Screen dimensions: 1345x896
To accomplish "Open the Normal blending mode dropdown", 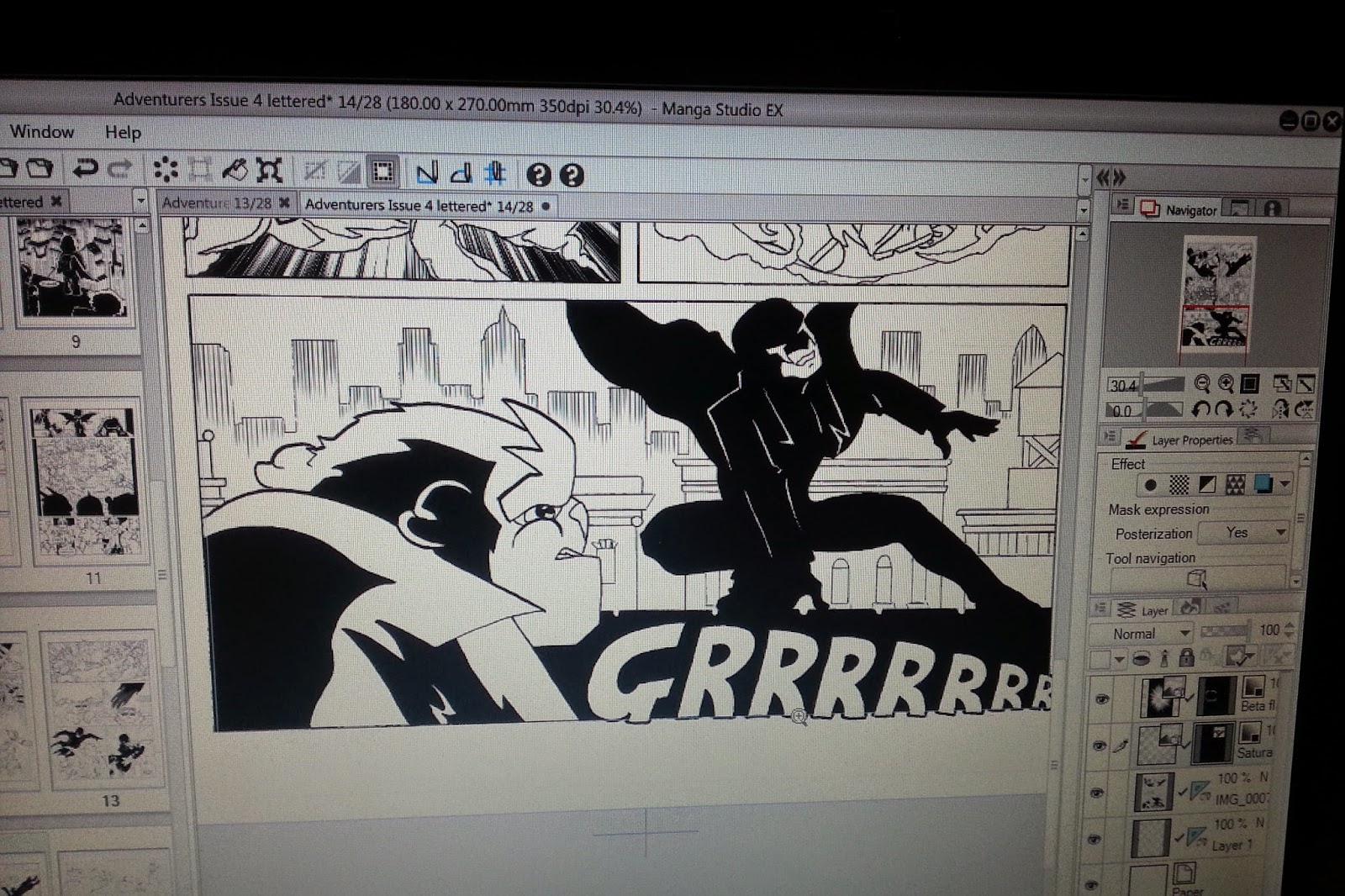I will (x=1141, y=633).
